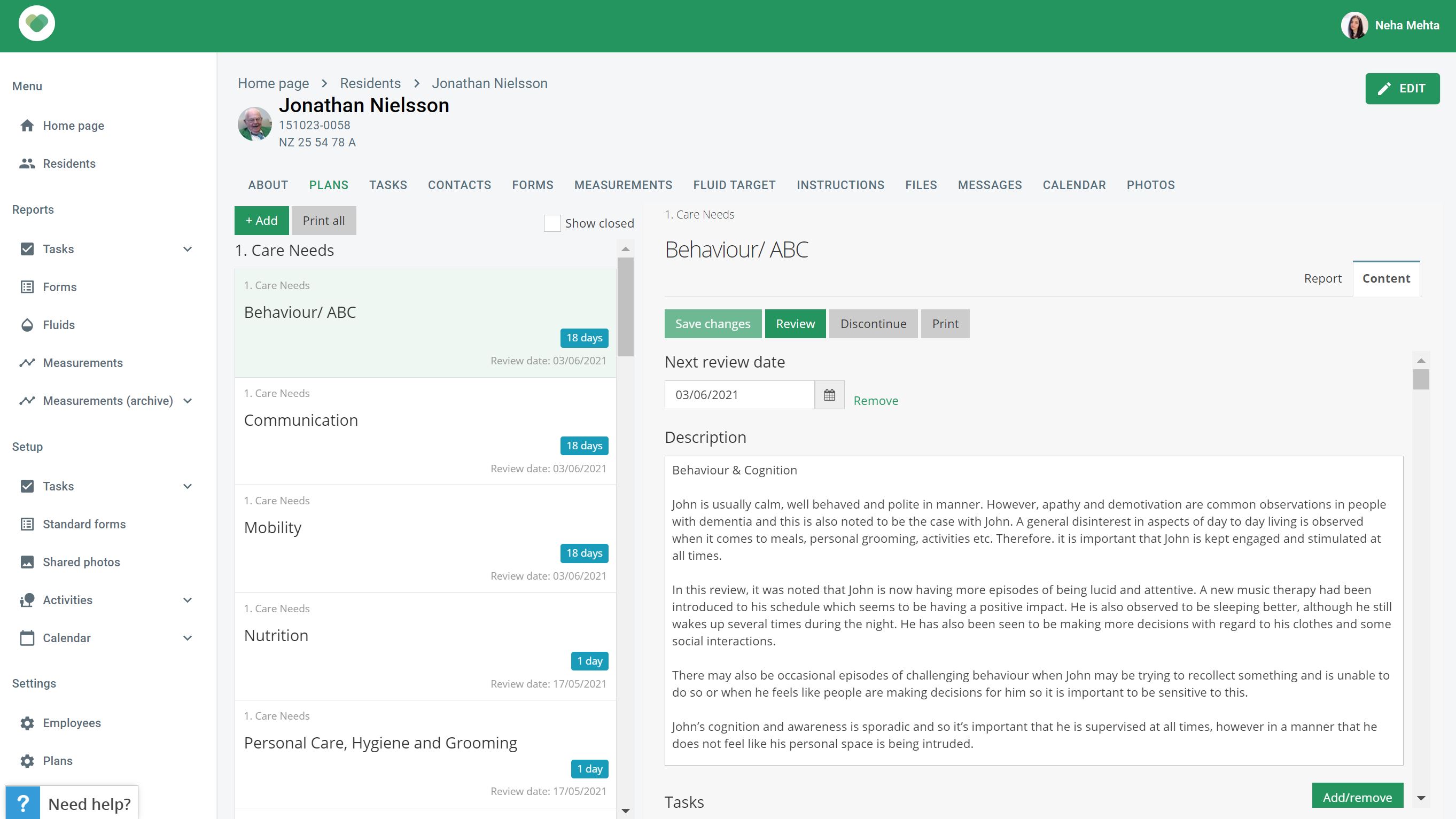
Task: Click plan list scrollbar up arrow
Action: point(625,249)
